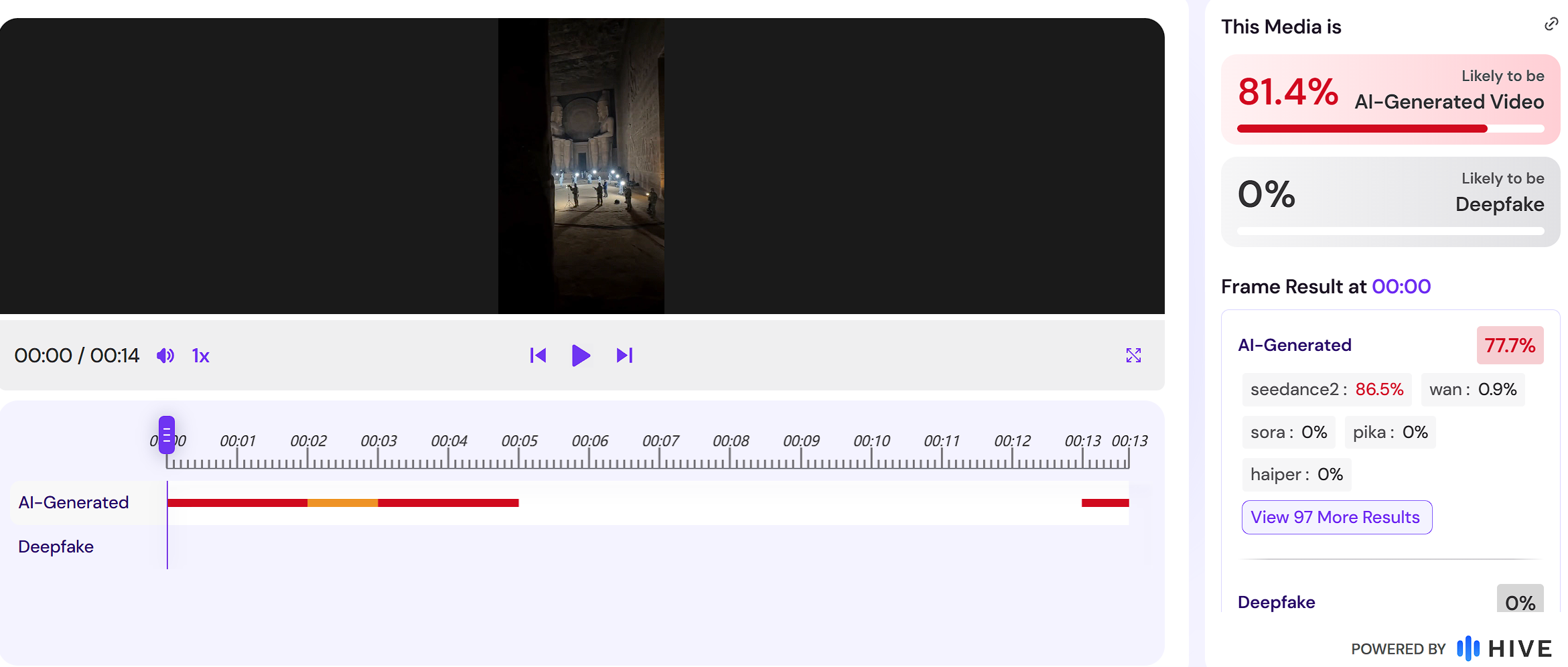Skip to next frame
Image resolution: width=1568 pixels, height=667 pixels.
[624, 355]
